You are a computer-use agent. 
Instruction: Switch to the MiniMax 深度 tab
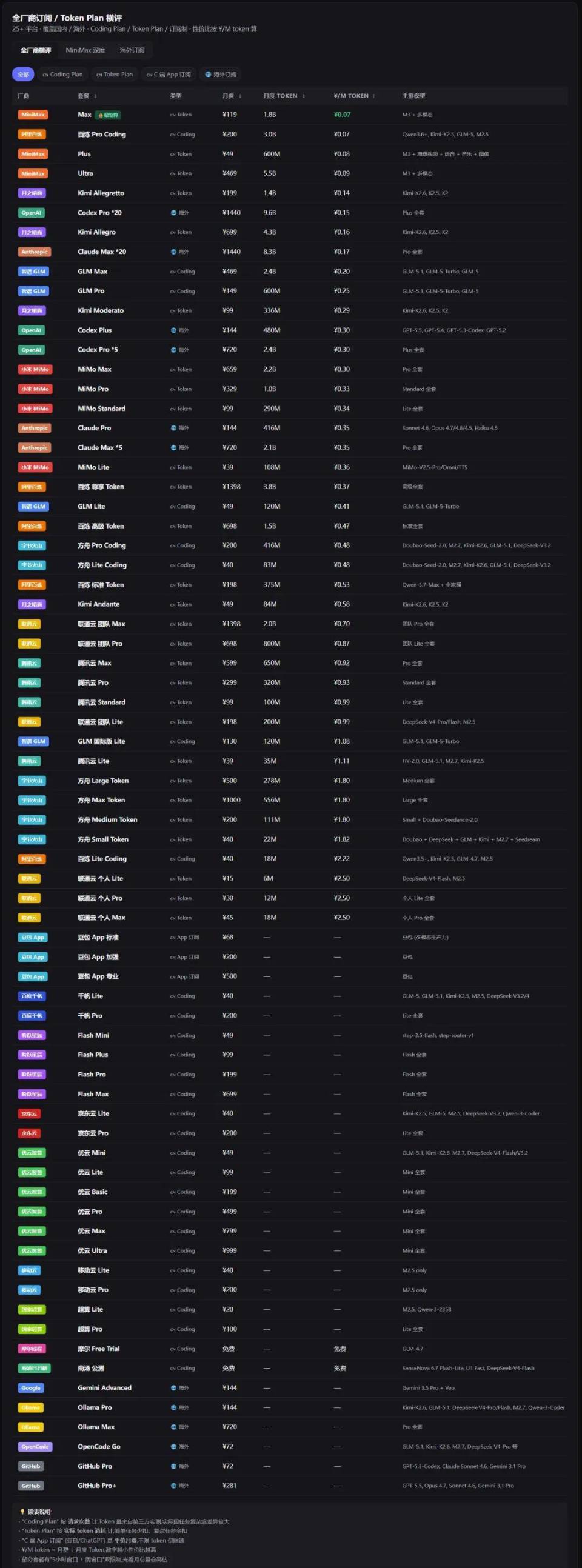pos(85,50)
